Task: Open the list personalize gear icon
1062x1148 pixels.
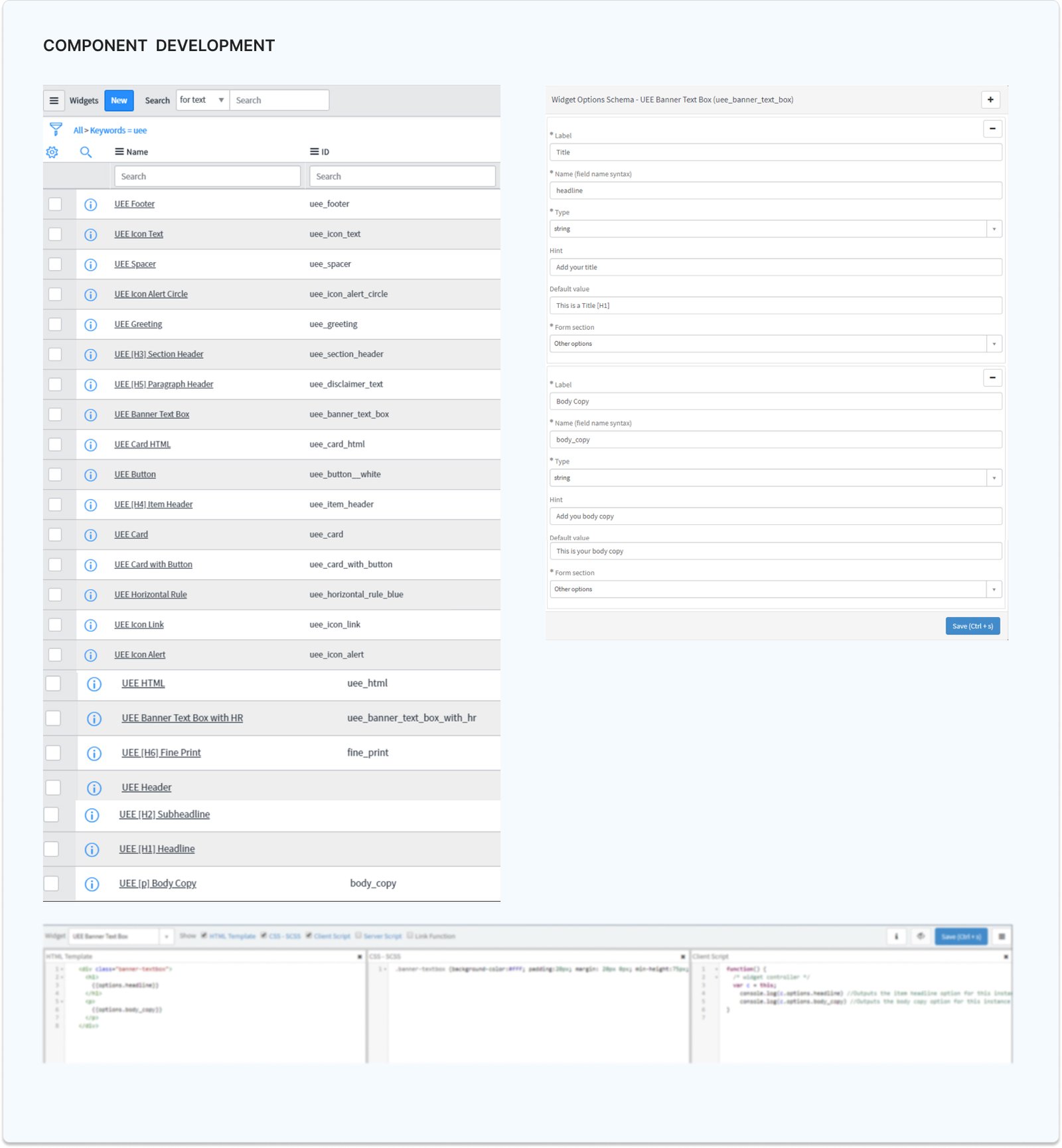Action: coord(52,152)
